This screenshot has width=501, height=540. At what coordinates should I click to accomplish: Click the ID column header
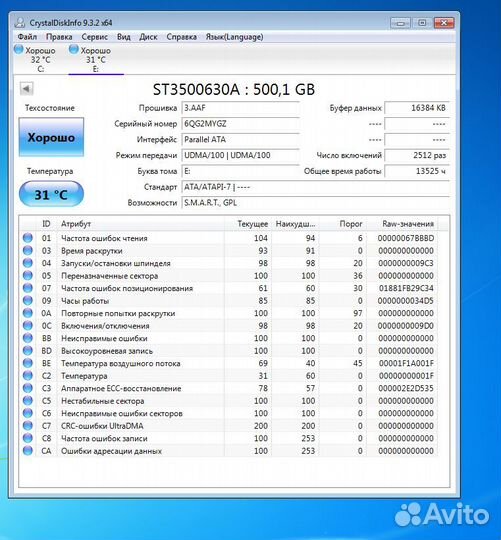click(46, 224)
